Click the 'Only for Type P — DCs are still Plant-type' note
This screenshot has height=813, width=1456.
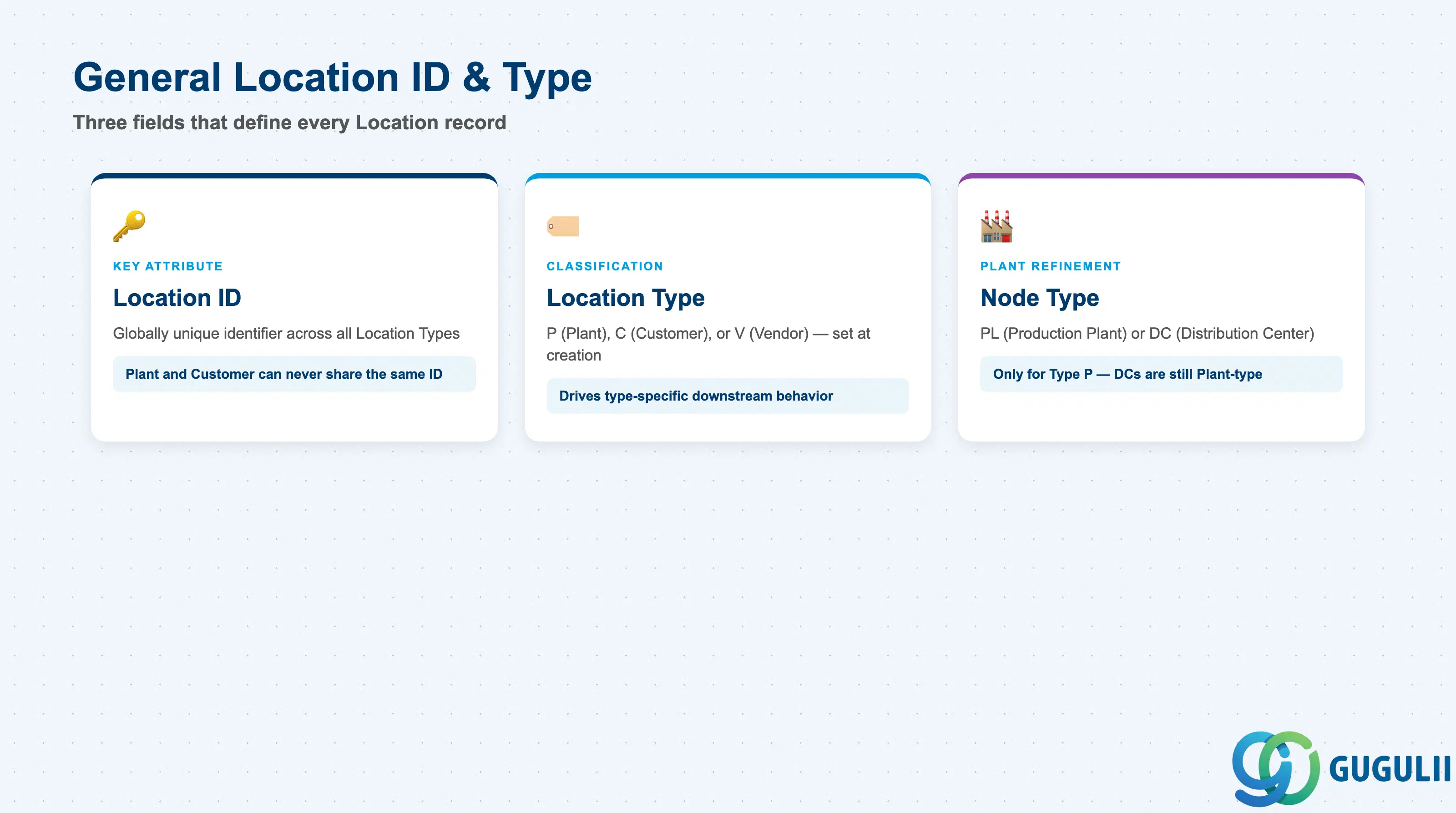click(1161, 374)
